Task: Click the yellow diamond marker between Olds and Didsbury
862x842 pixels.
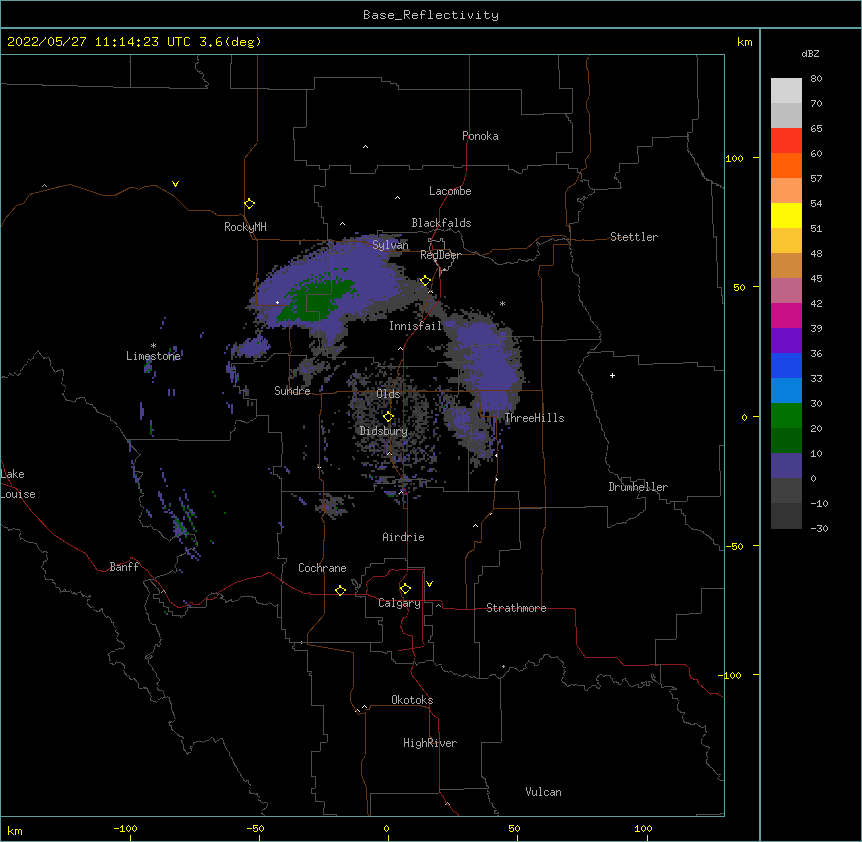Action: pyautogui.click(x=388, y=417)
